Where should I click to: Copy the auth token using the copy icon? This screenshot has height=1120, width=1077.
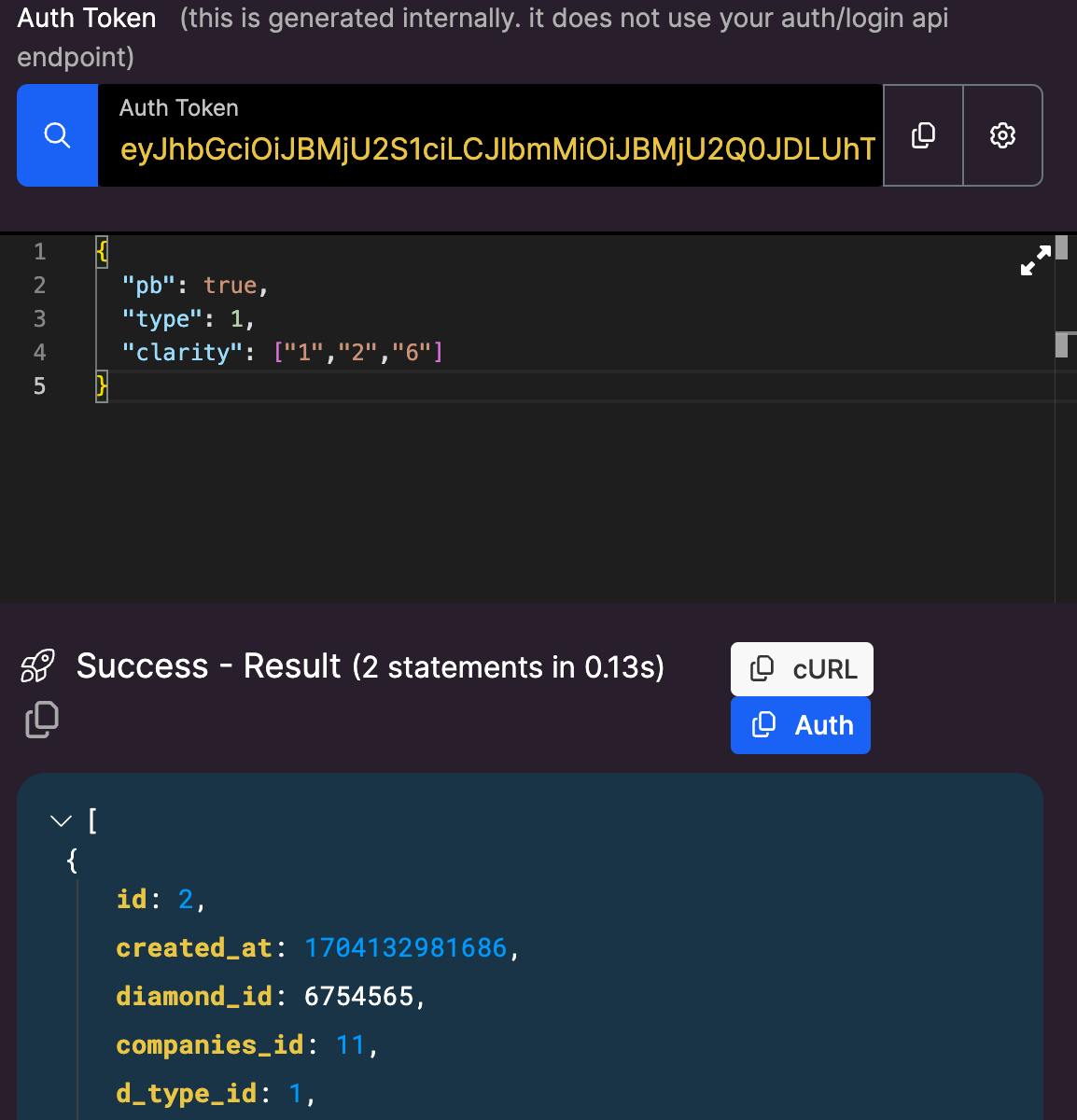[922, 135]
